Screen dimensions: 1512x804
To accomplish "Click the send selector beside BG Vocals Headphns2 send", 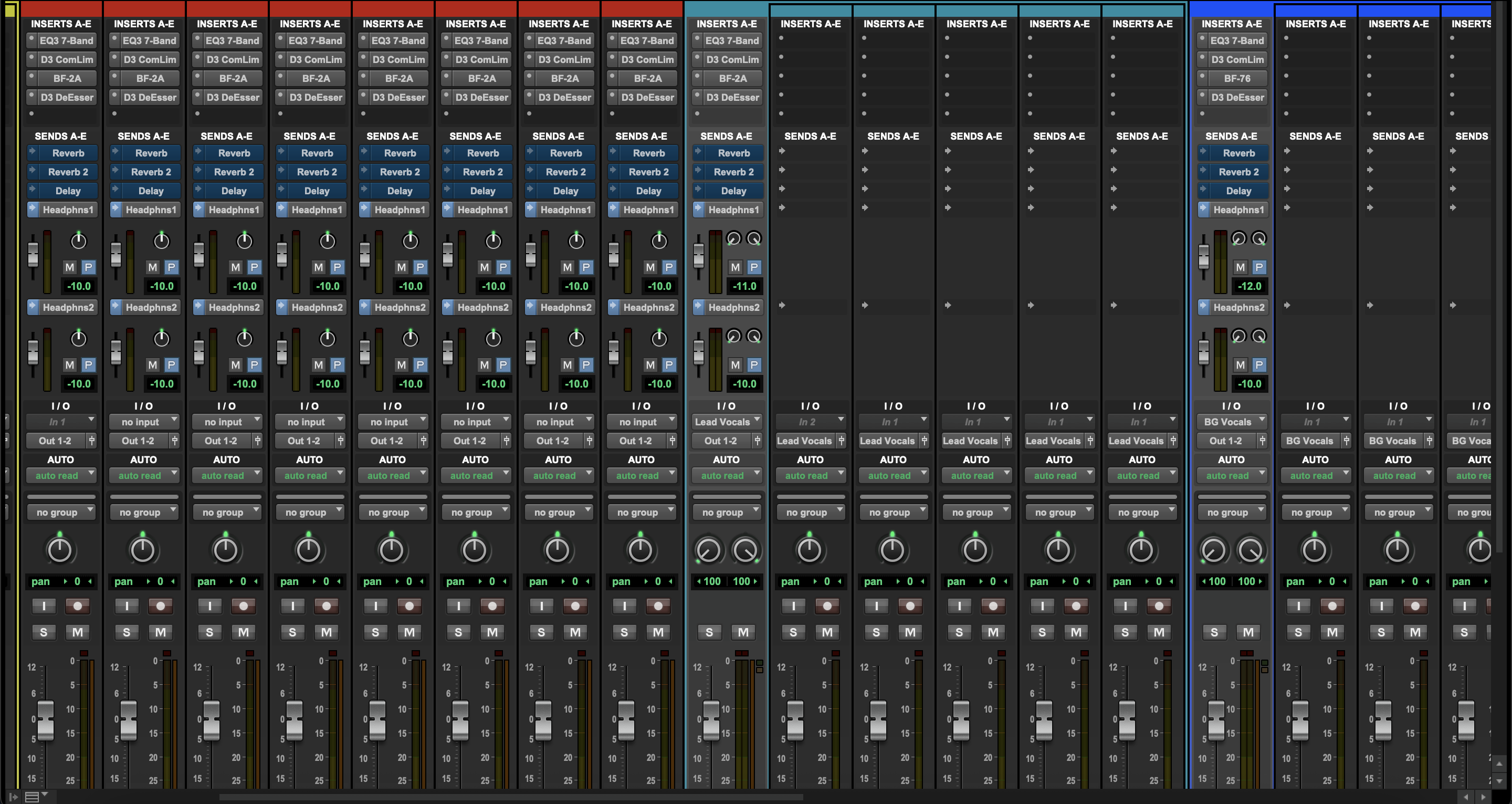I will (x=1203, y=307).
